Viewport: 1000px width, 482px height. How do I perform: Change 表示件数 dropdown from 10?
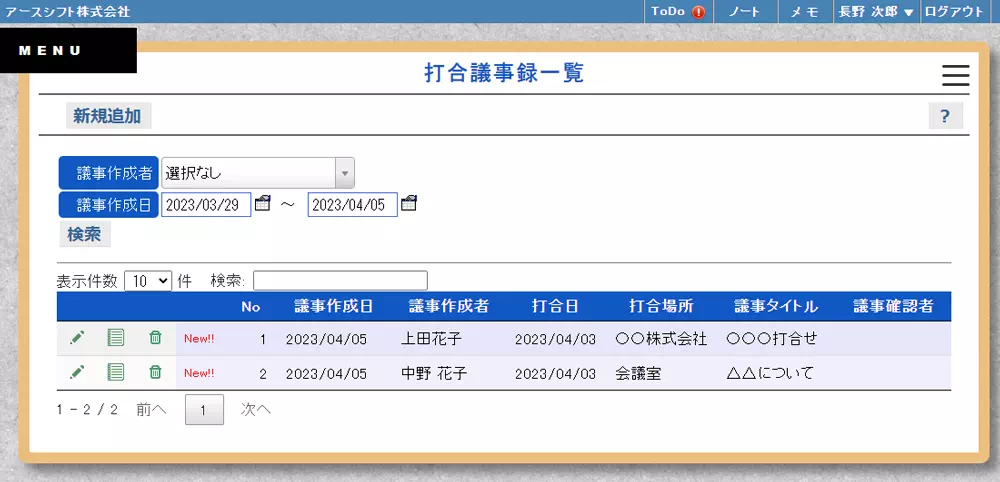148,281
